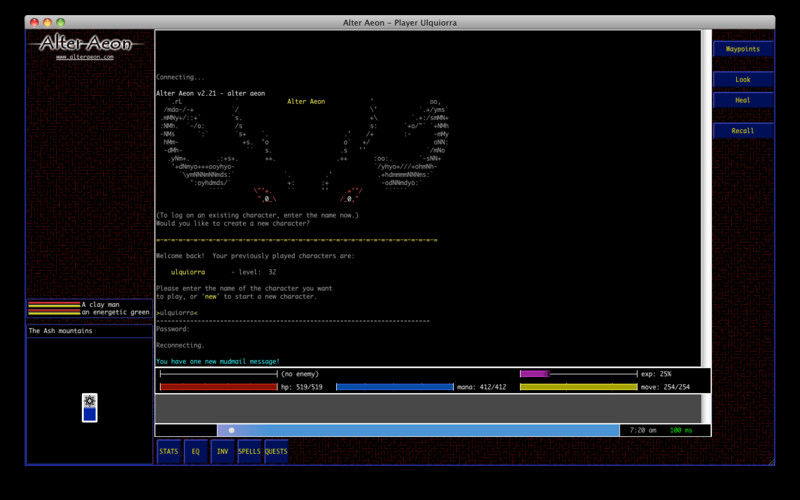Click 'exp: 25%' readout
The width and height of the screenshot is (800, 500).
click(x=656, y=374)
